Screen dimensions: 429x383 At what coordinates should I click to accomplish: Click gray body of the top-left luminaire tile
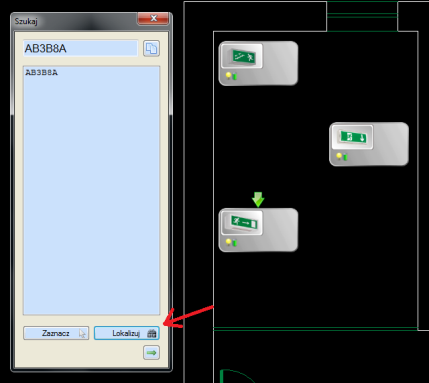tap(280, 63)
